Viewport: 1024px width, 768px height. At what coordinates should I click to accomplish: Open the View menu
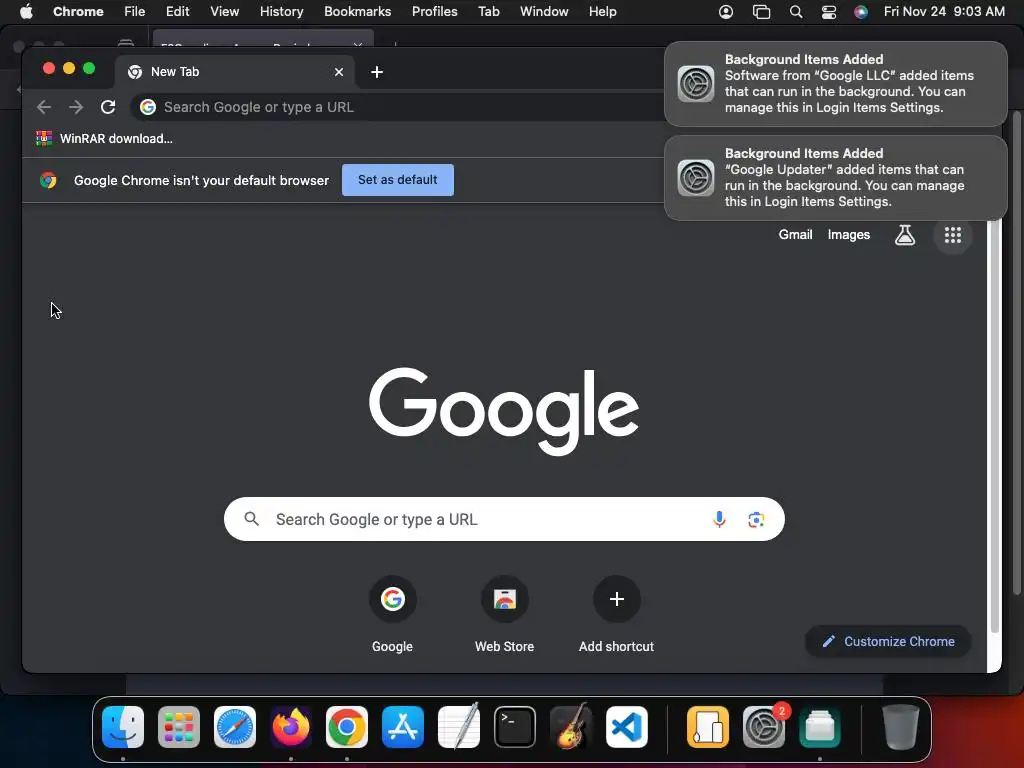tap(224, 11)
